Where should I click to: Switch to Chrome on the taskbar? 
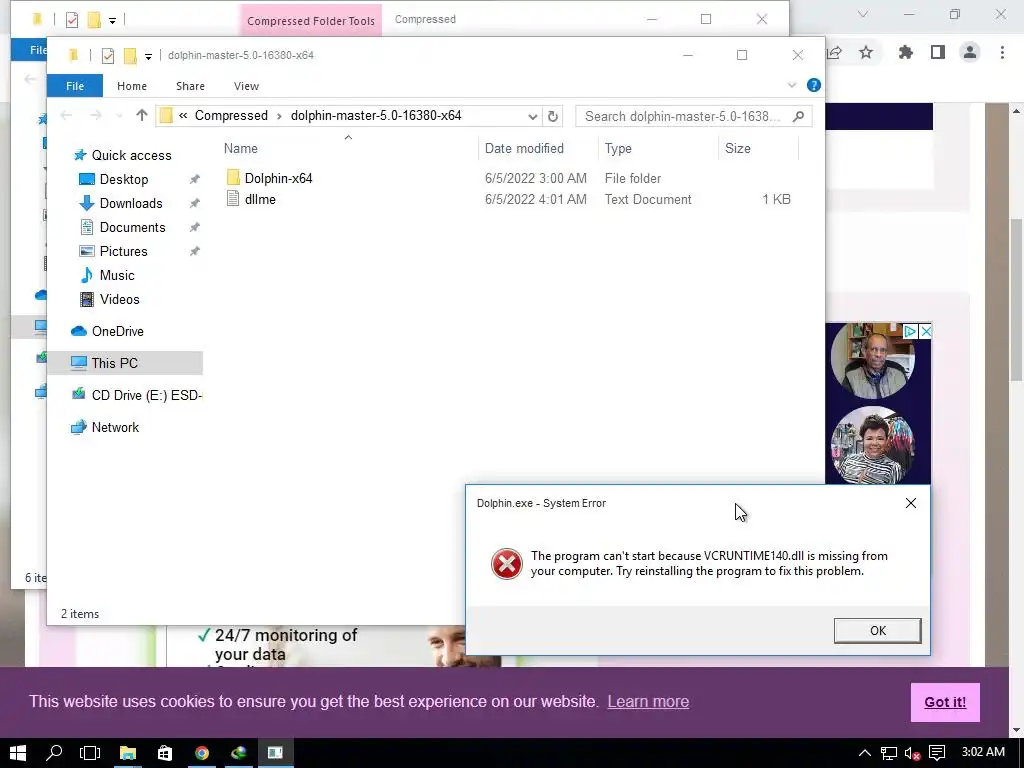point(202,753)
